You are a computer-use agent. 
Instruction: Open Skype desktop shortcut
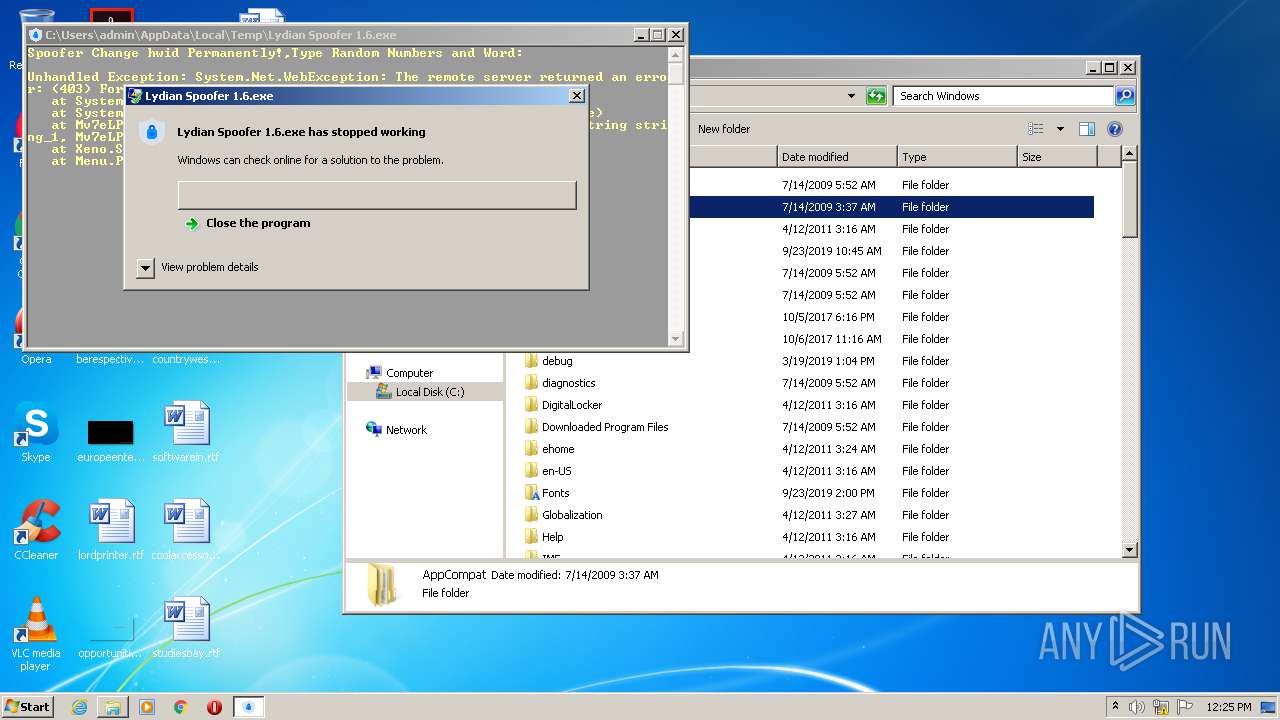coord(36,433)
